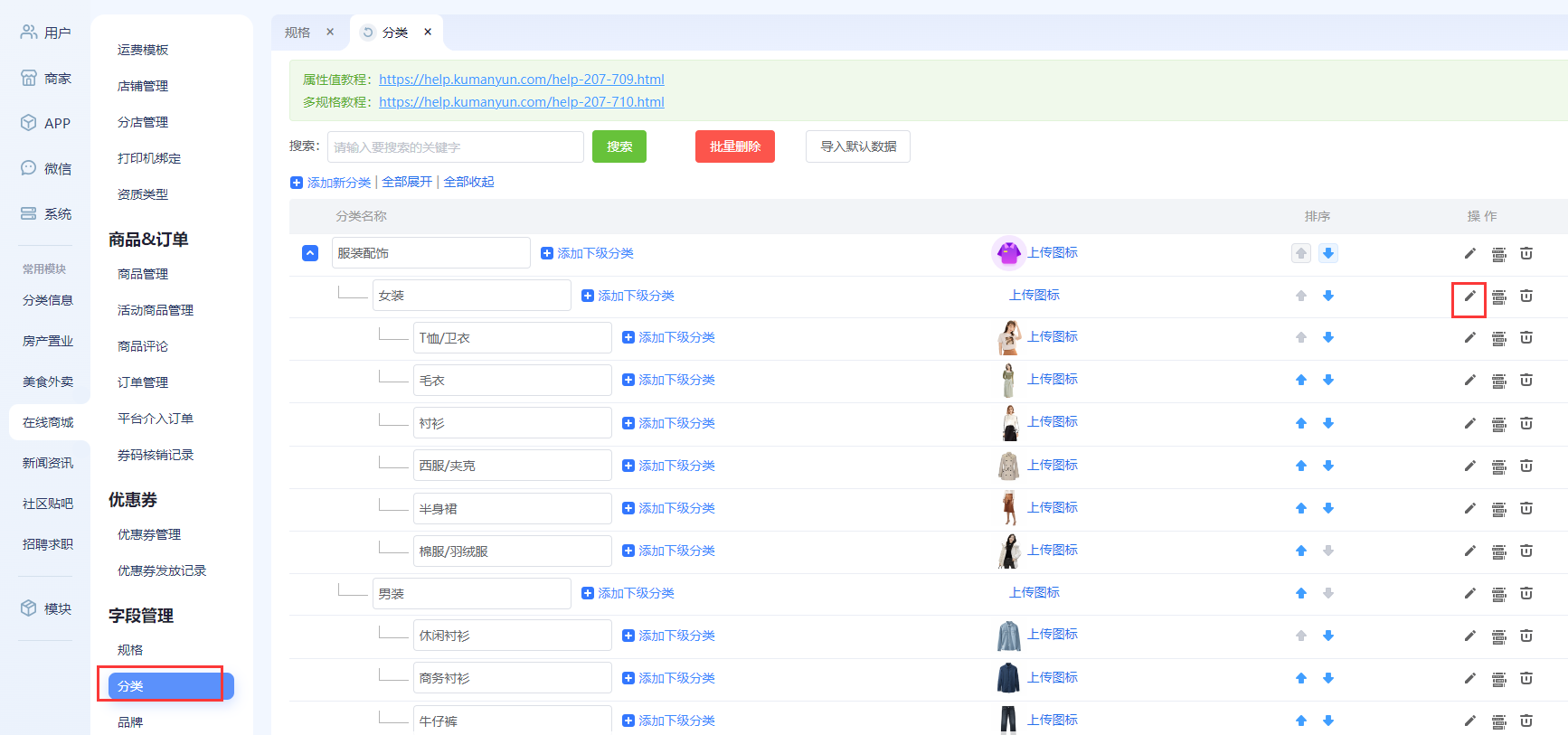Upload icon for 男装 category
This screenshot has height=735, width=1568.
[x=1034, y=592]
